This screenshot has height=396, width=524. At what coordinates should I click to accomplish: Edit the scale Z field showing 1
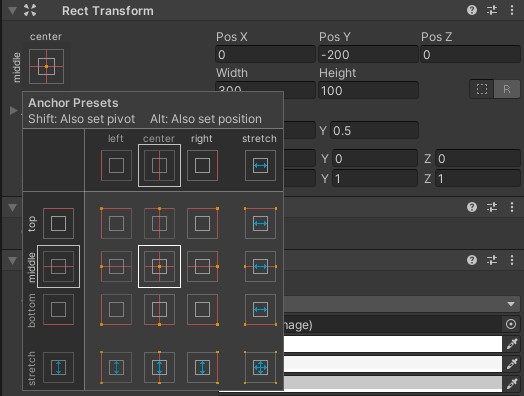click(478, 178)
